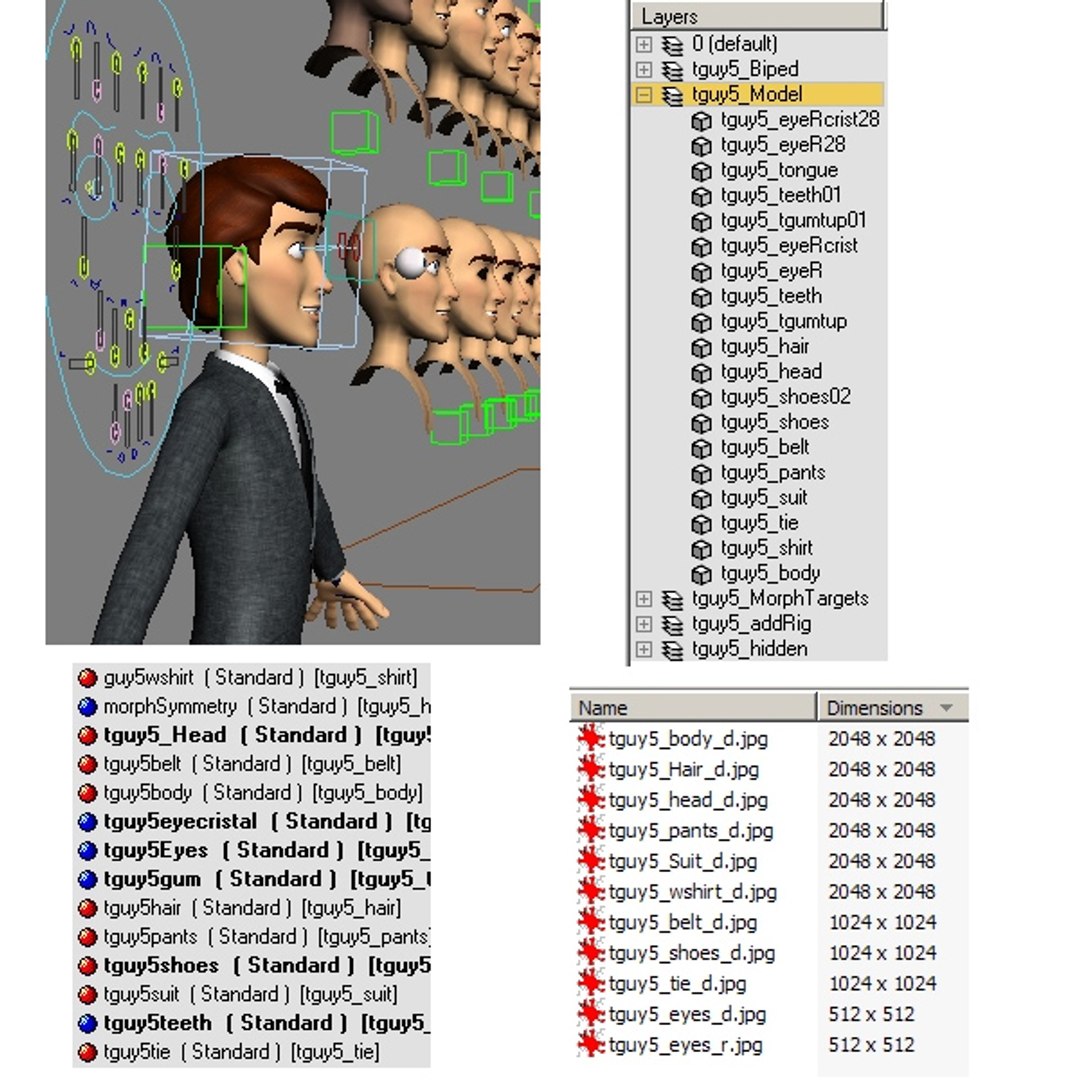The height and width of the screenshot is (1080, 1080).
Task: Select the tguy5_eyeRcrist object row
Action: 789,246
